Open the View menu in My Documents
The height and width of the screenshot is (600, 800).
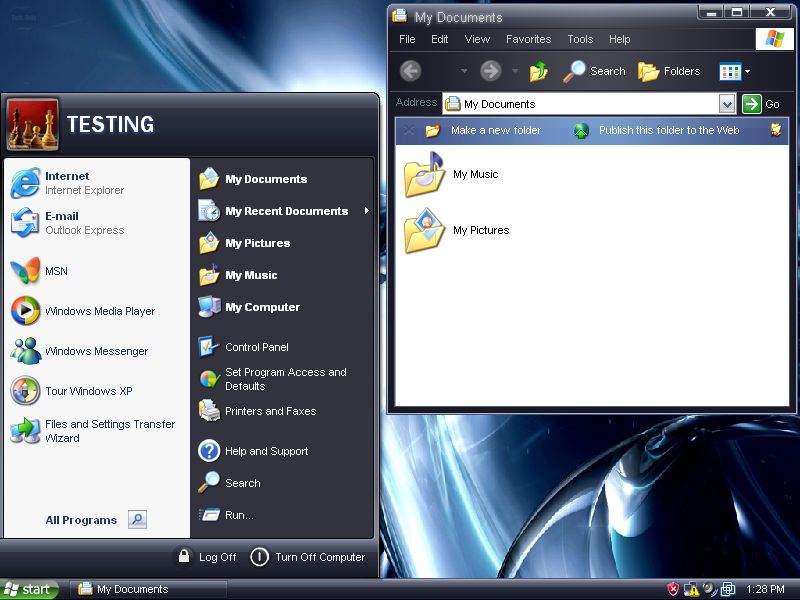pyautogui.click(x=477, y=39)
